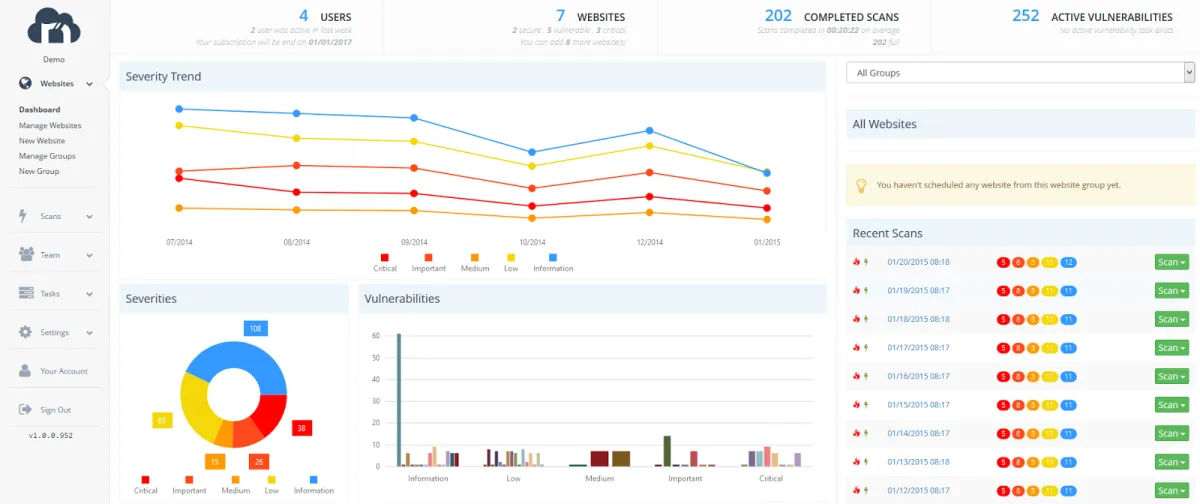Screen dimensions: 1200x504
Task: Open the All Groups dropdown
Action: click(x=1020, y=73)
